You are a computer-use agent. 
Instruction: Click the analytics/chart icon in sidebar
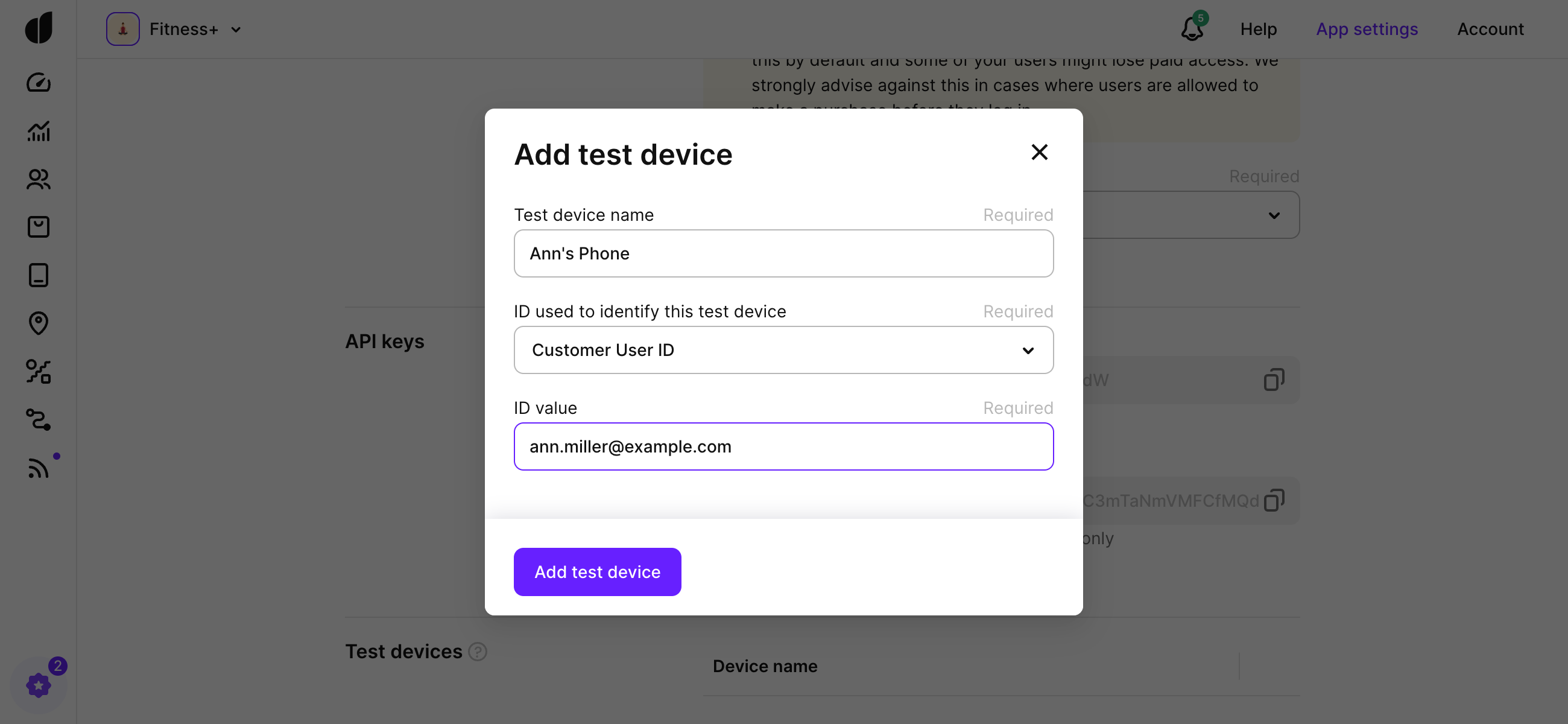37,131
